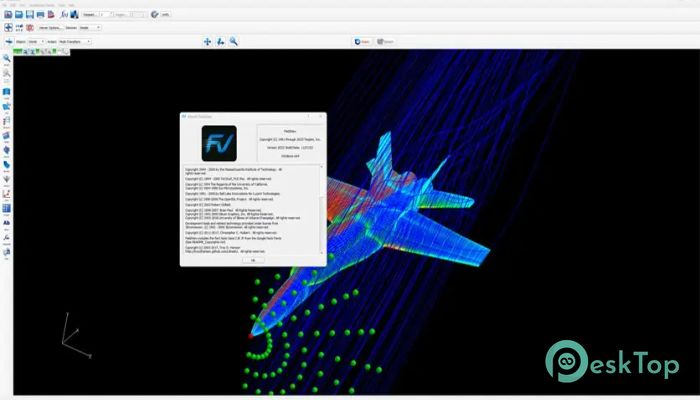Click the red seed point at the aircraft nose
The image size is (700, 400).
click(x=250, y=336)
